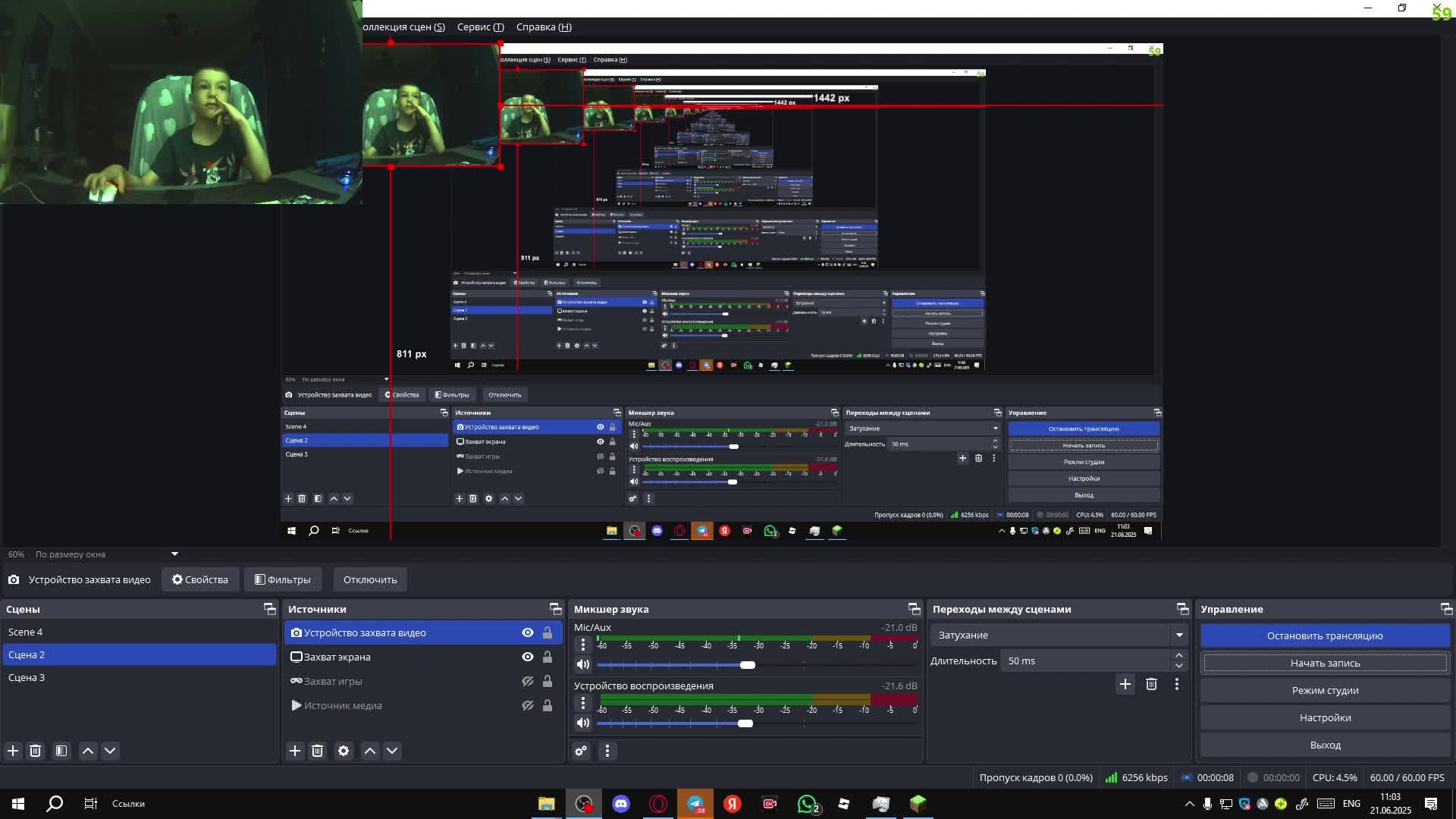Open Свойства for selected source
Viewport: 1456px width, 819px height.
click(200, 579)
